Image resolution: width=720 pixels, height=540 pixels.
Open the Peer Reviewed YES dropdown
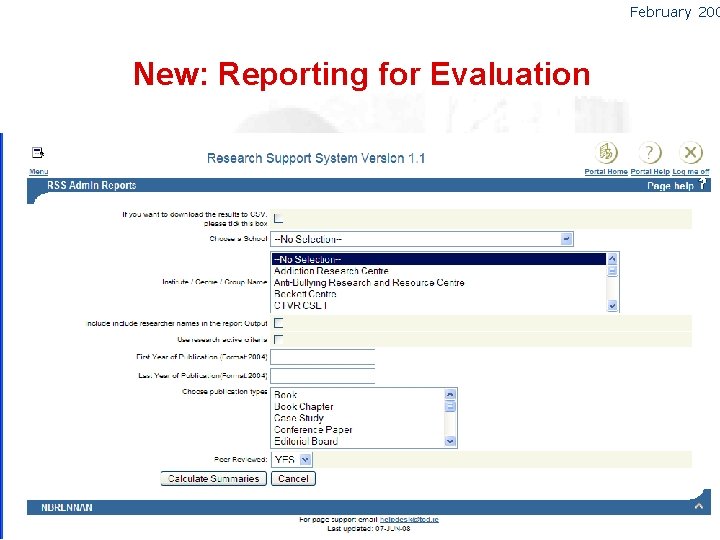(x=292, y=459)
